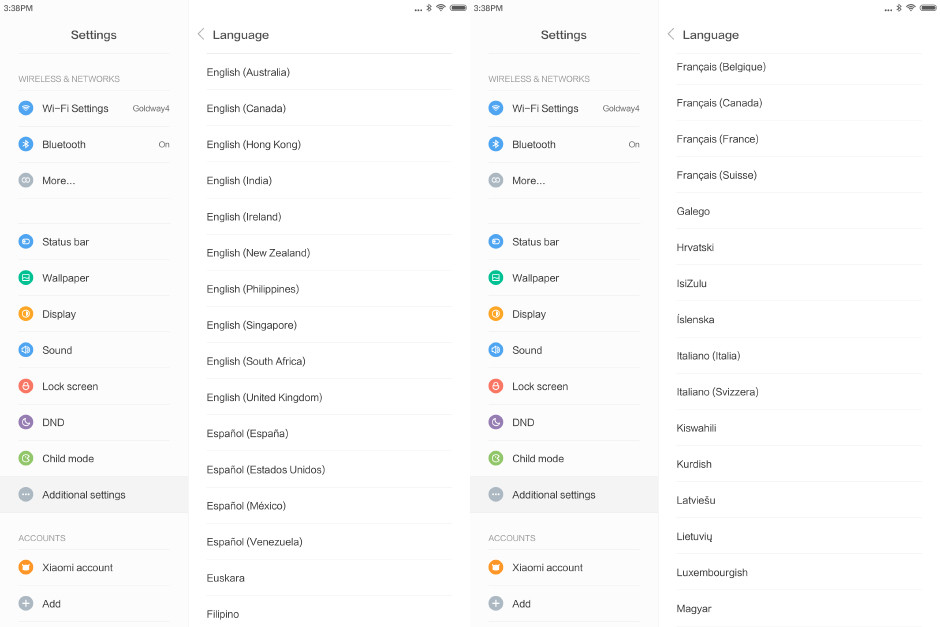Click the Xiaomi account icon in the left pane
940x627 pixels.
[x=26, y=567]
